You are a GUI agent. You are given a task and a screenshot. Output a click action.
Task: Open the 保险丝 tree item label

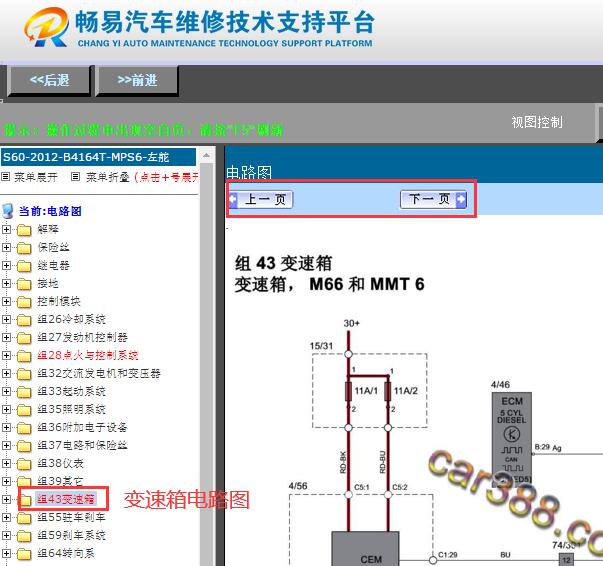click(x=53, y=247)
